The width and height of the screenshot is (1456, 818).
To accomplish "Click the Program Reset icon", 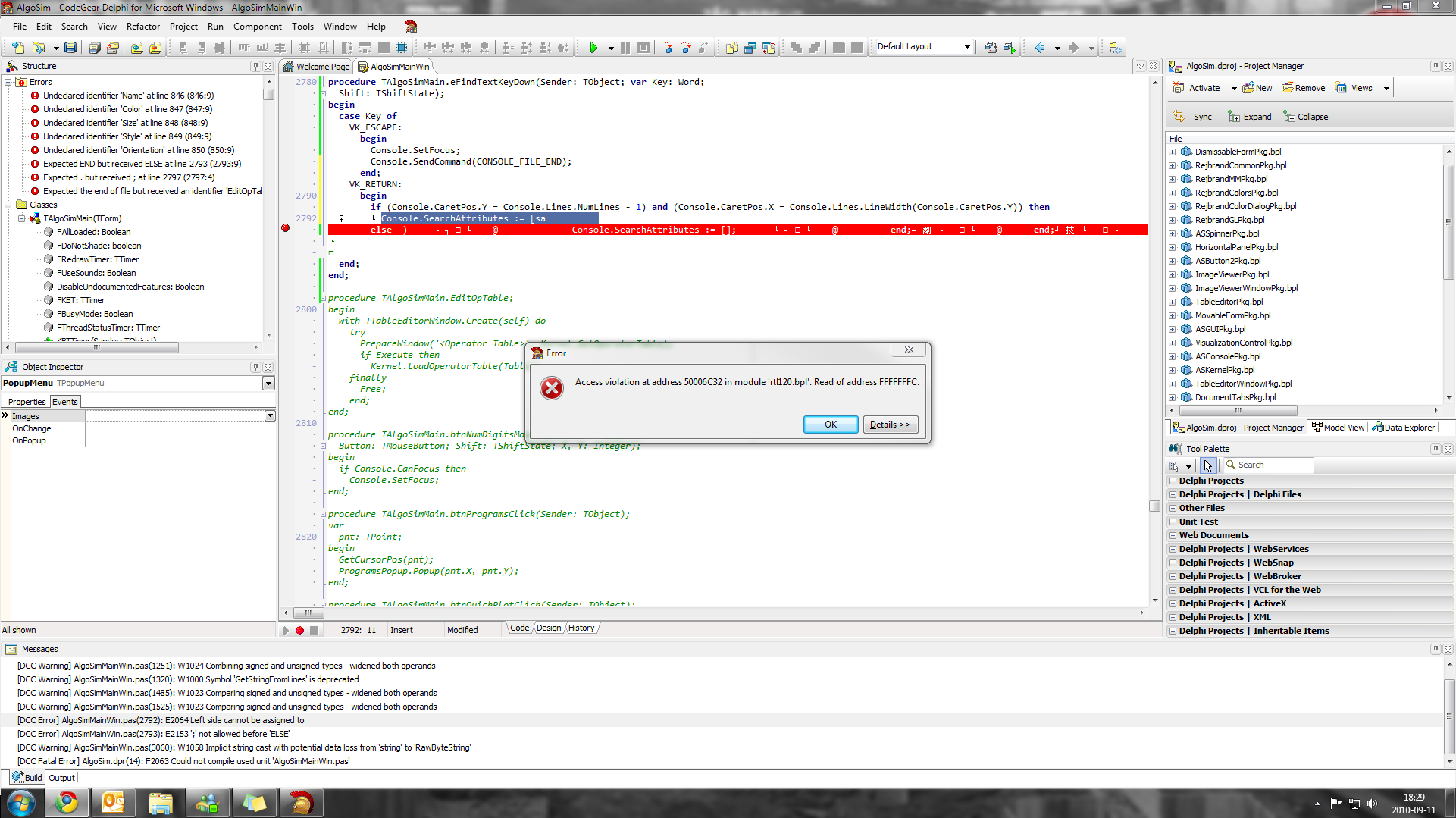I will (643, 48).
